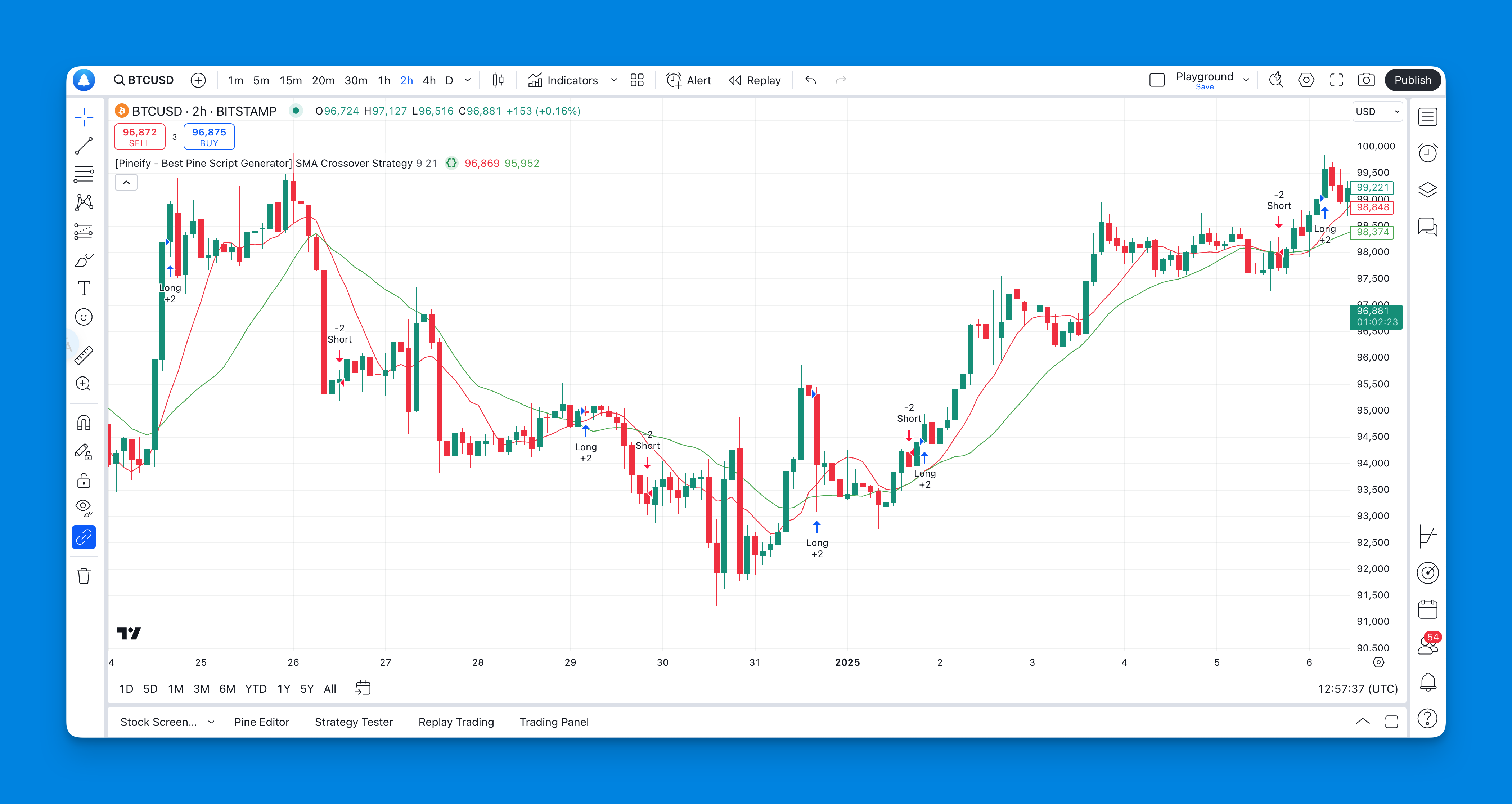Screen dimensions: 1512x804
Task: Collapse the indicator legend chevron
Action: [126, 183]
